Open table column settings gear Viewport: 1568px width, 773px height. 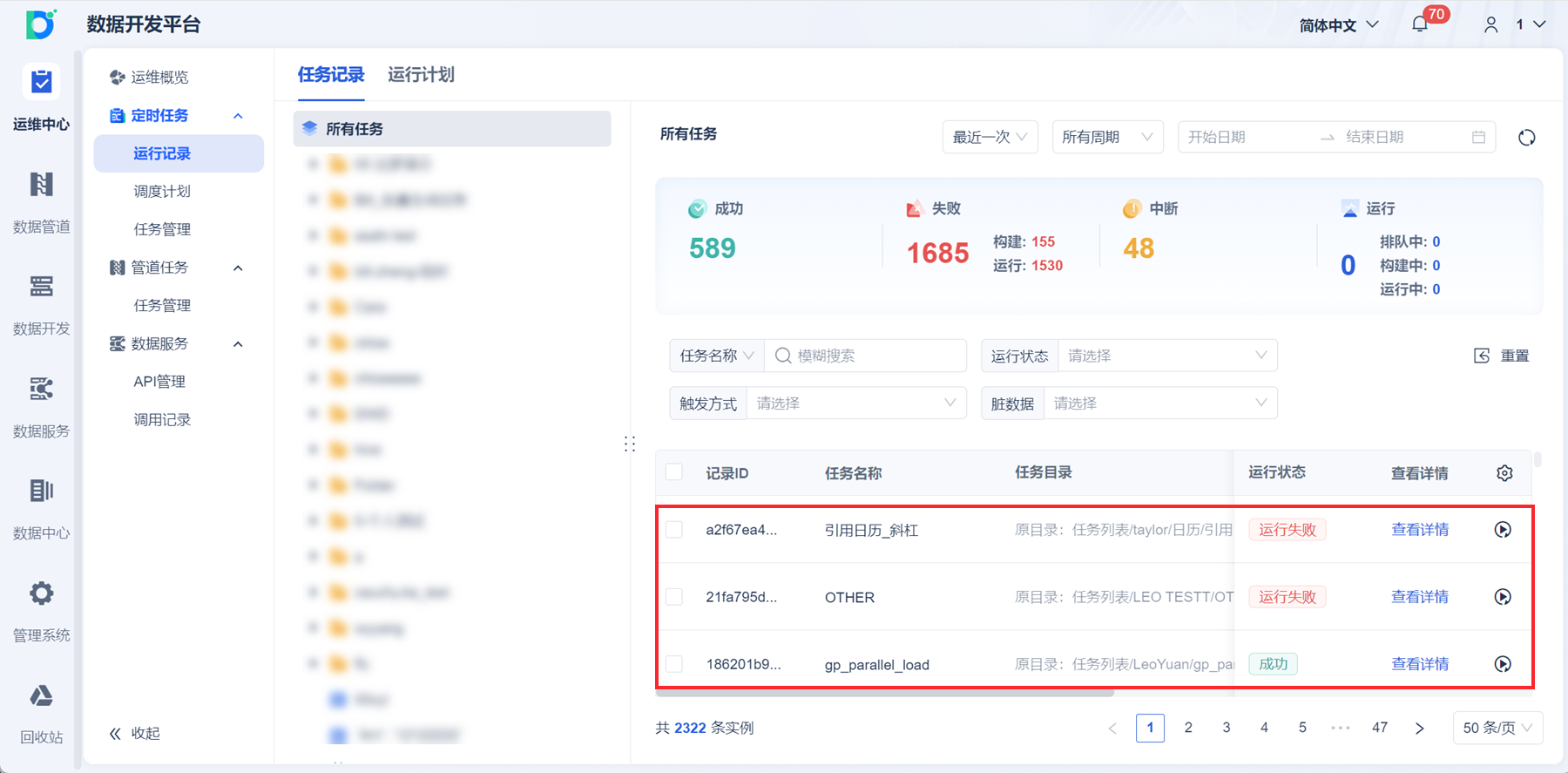(x=1504, y=473)
